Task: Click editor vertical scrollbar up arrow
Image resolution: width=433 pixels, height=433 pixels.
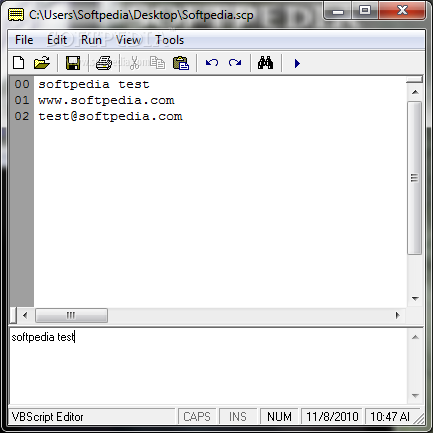Action: 415,92
